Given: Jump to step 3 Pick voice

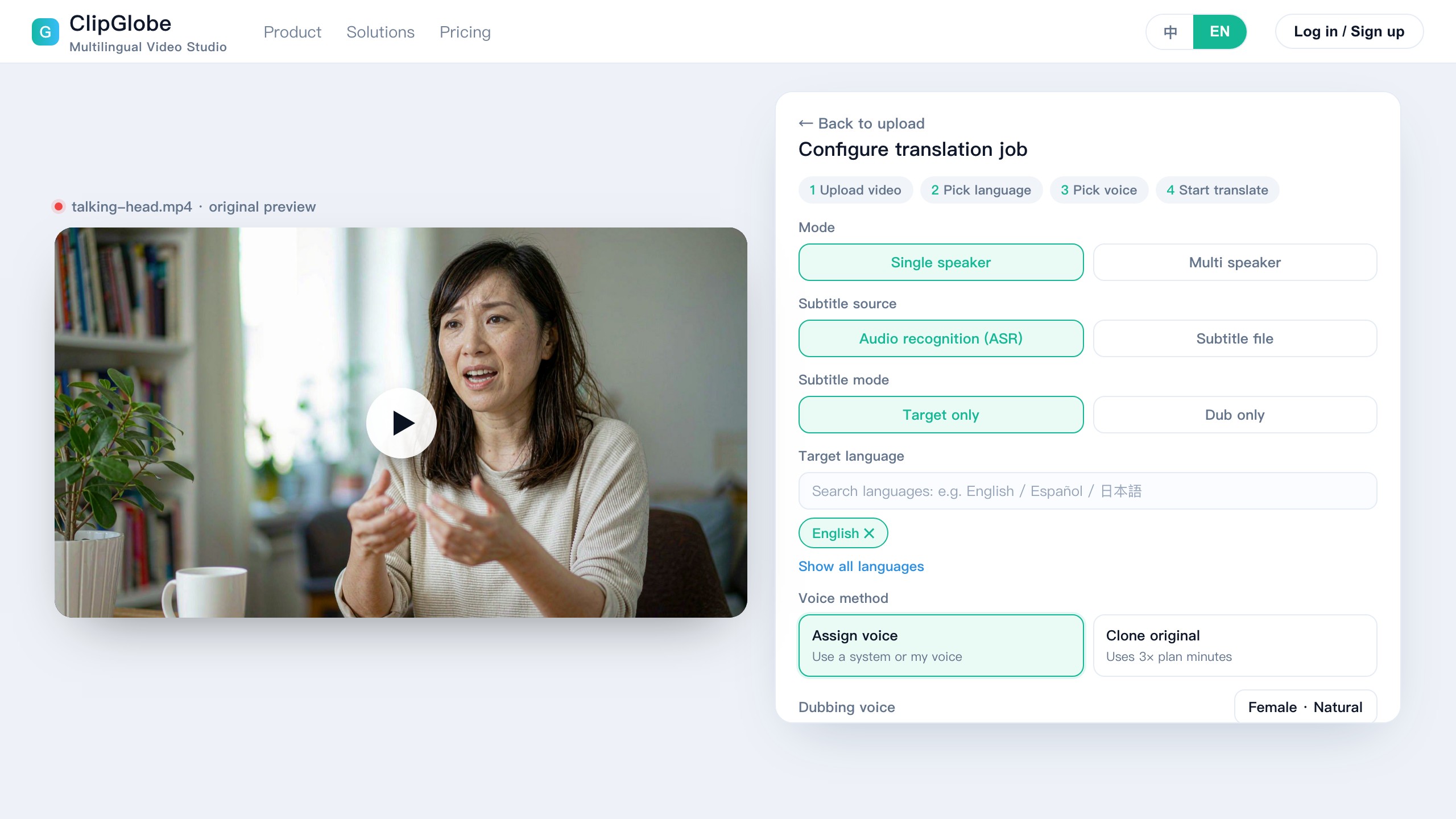Looking at the screenshot, I should point(1099,190).
